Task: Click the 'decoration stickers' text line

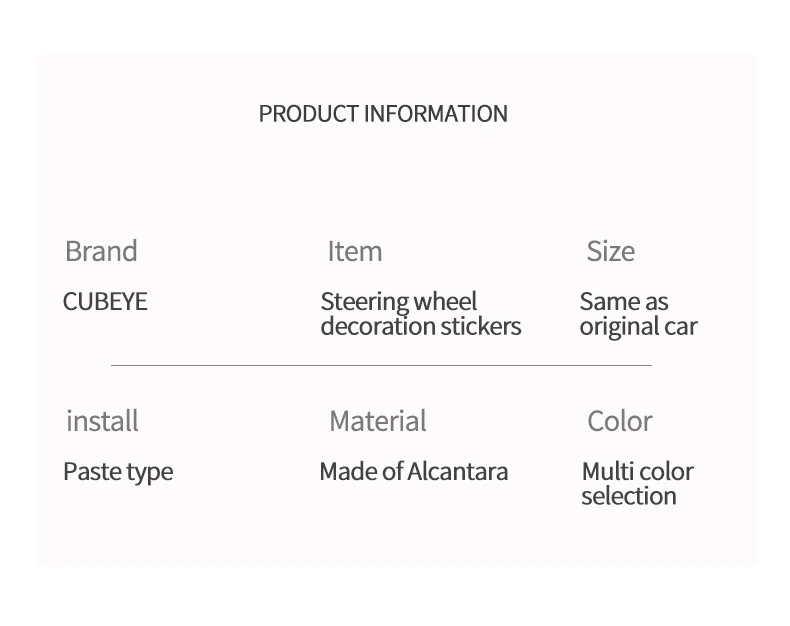Action: click(421, 326)
